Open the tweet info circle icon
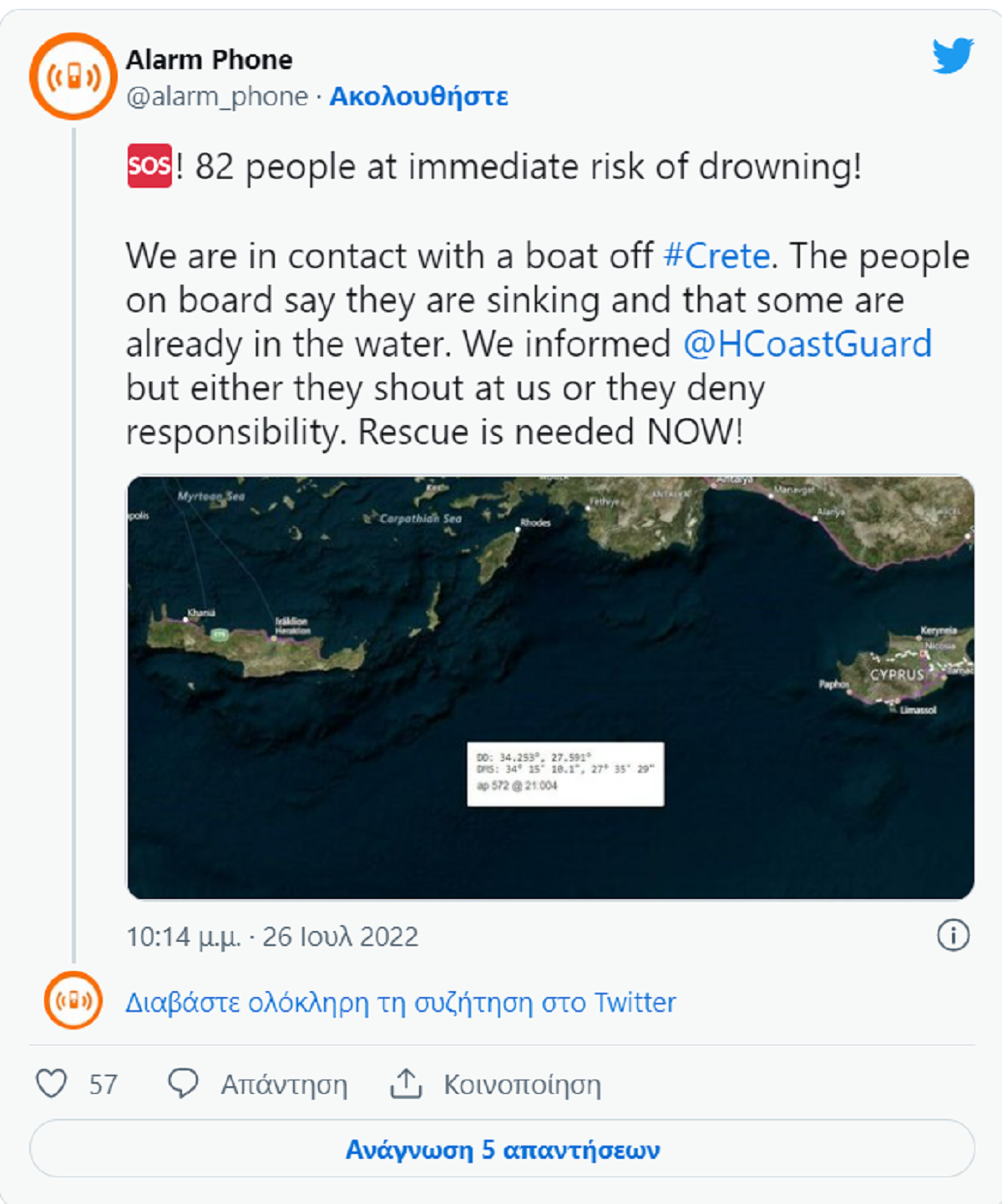The image size is (1002, 1204). click(x=953, y=935)
